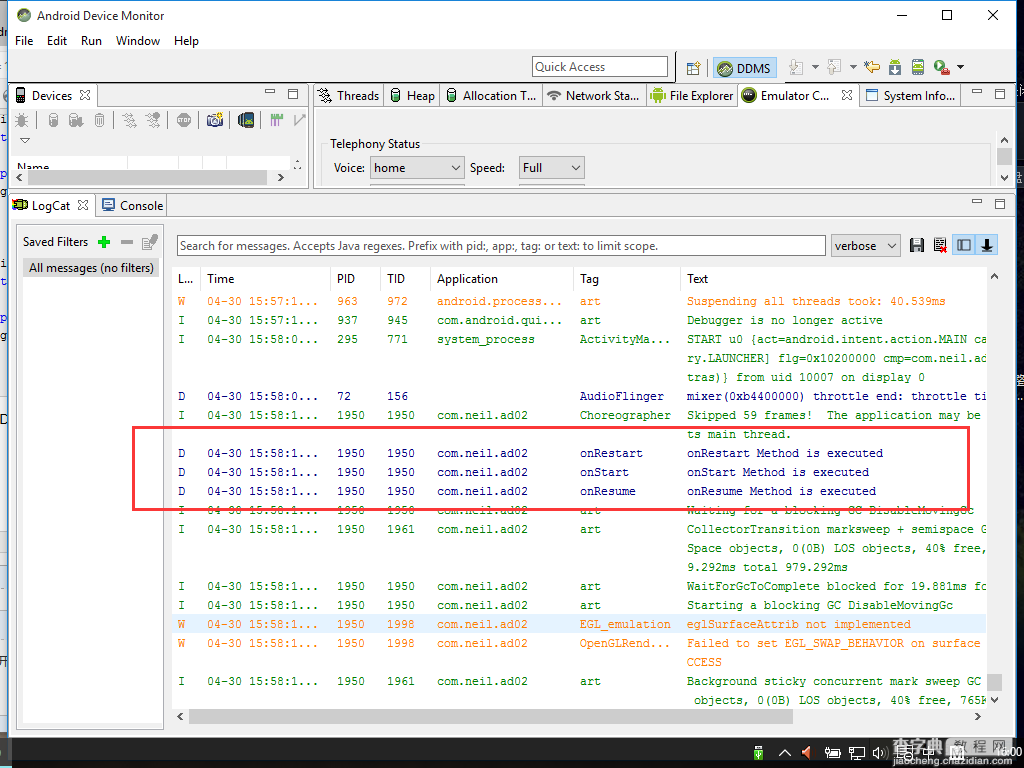Open the Speed dropdown showing Full
The height and width of the screenshot is (768, 1024).
point(551,168)
